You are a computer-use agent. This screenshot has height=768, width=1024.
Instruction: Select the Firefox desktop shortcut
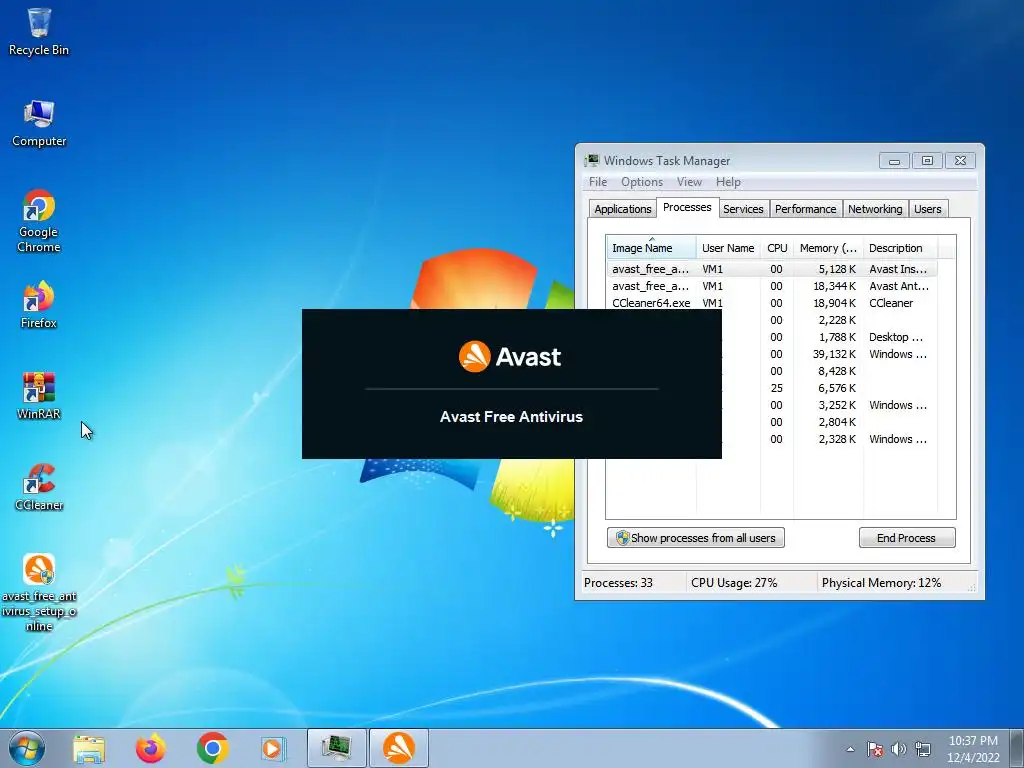39,305
